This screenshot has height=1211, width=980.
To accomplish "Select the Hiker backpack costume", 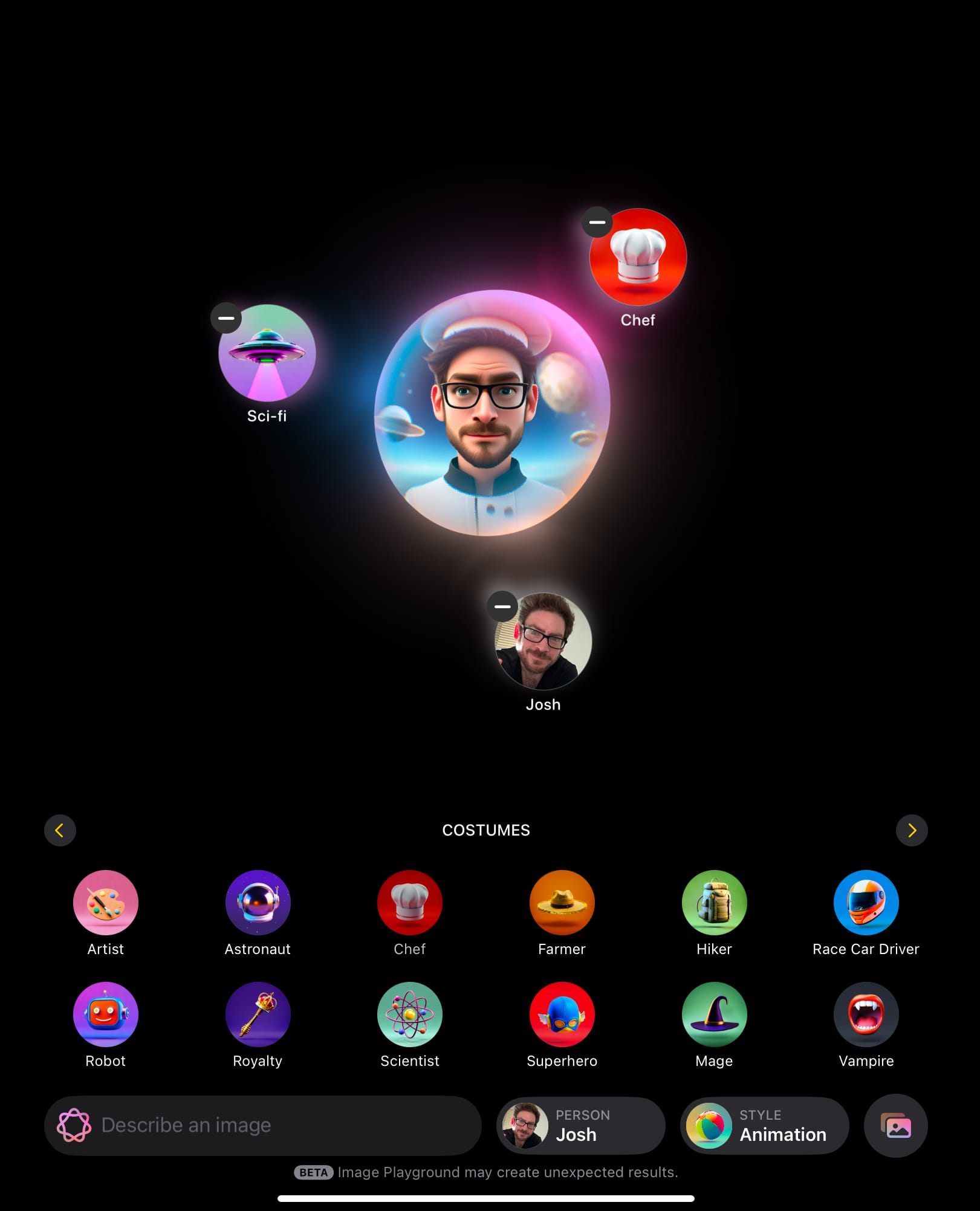I will 714,903.
